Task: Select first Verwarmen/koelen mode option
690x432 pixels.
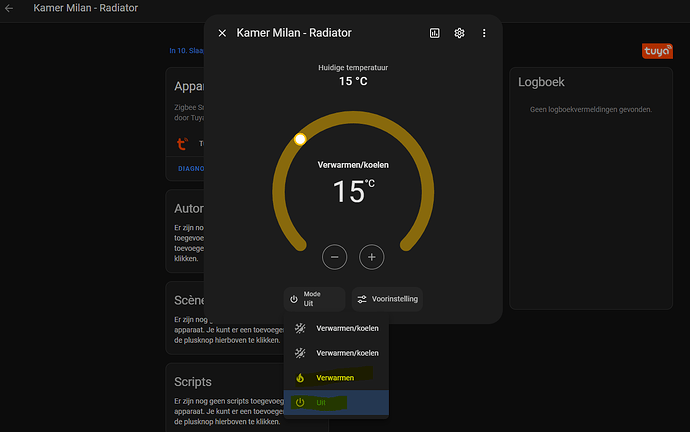Action: tap(336, 328)
